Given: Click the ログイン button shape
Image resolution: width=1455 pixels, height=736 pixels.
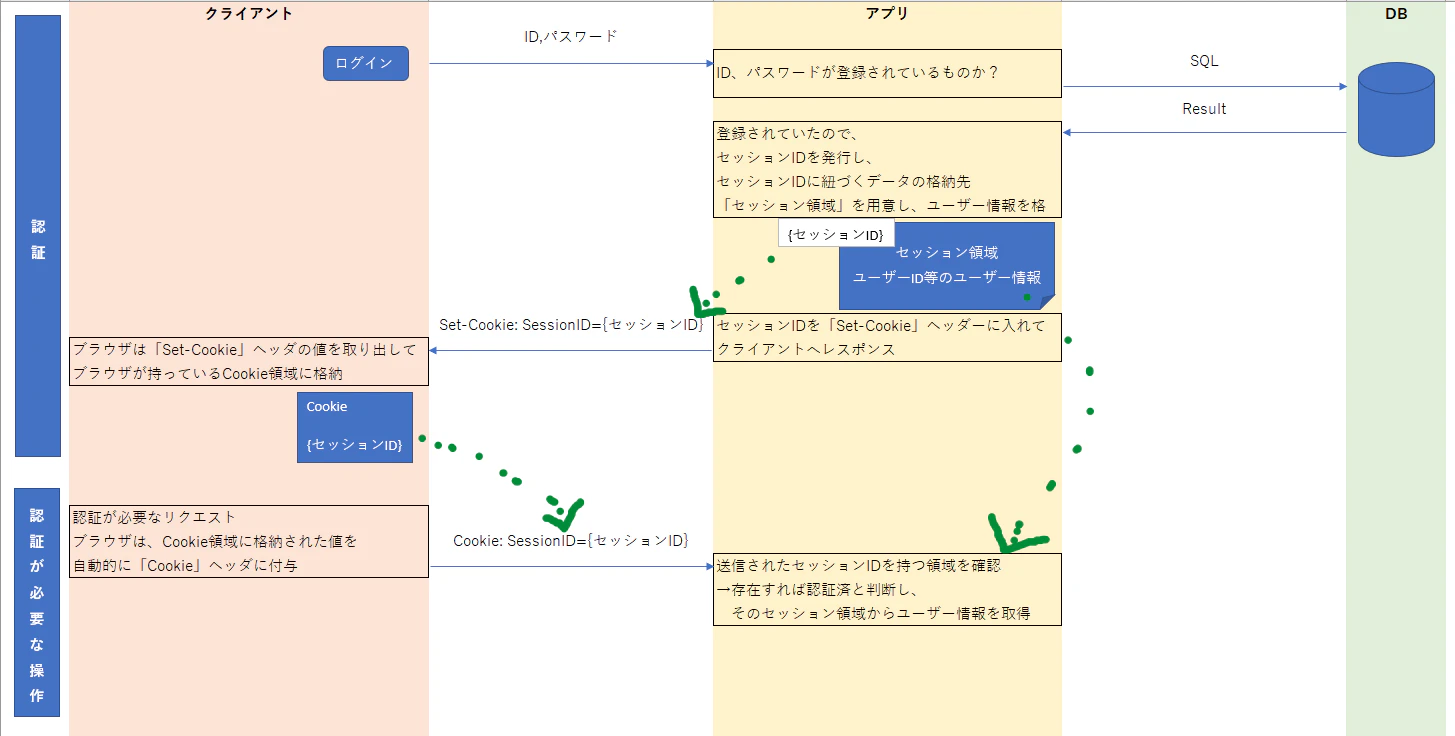Looking at the screenshot, I should (x=365, y=63).
